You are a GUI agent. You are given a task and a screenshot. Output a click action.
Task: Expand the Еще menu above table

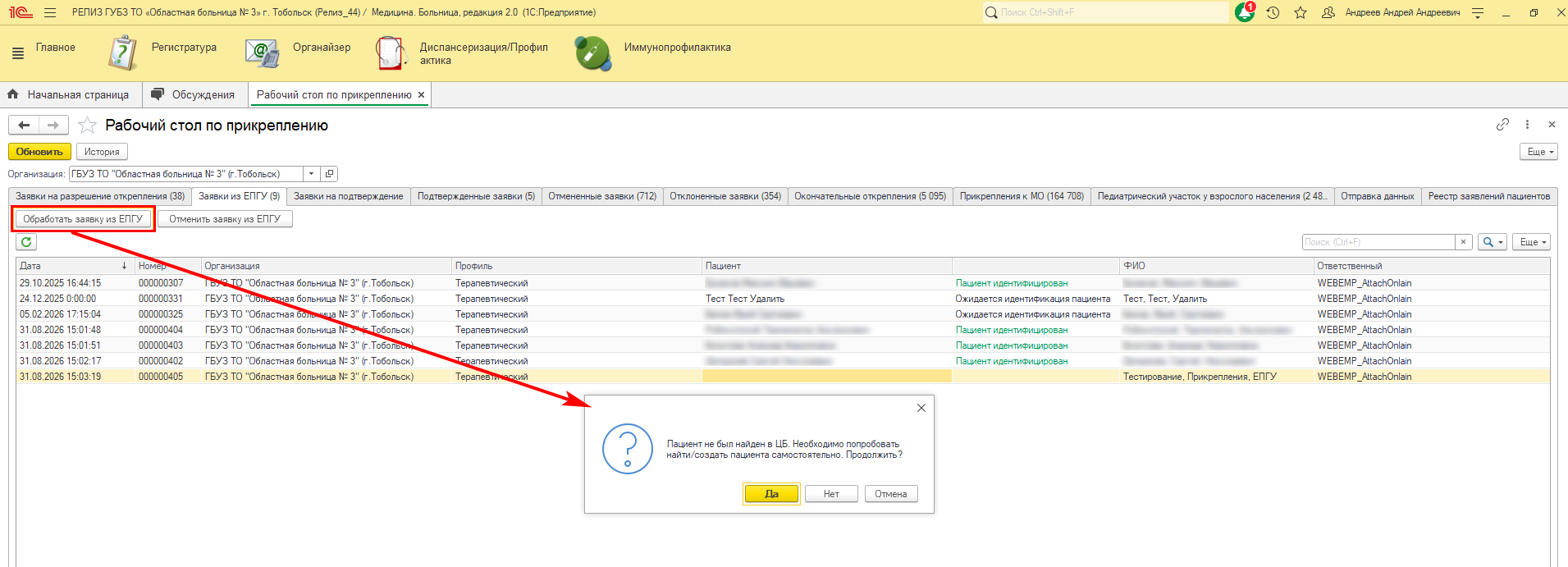[x=1532, y=242]
